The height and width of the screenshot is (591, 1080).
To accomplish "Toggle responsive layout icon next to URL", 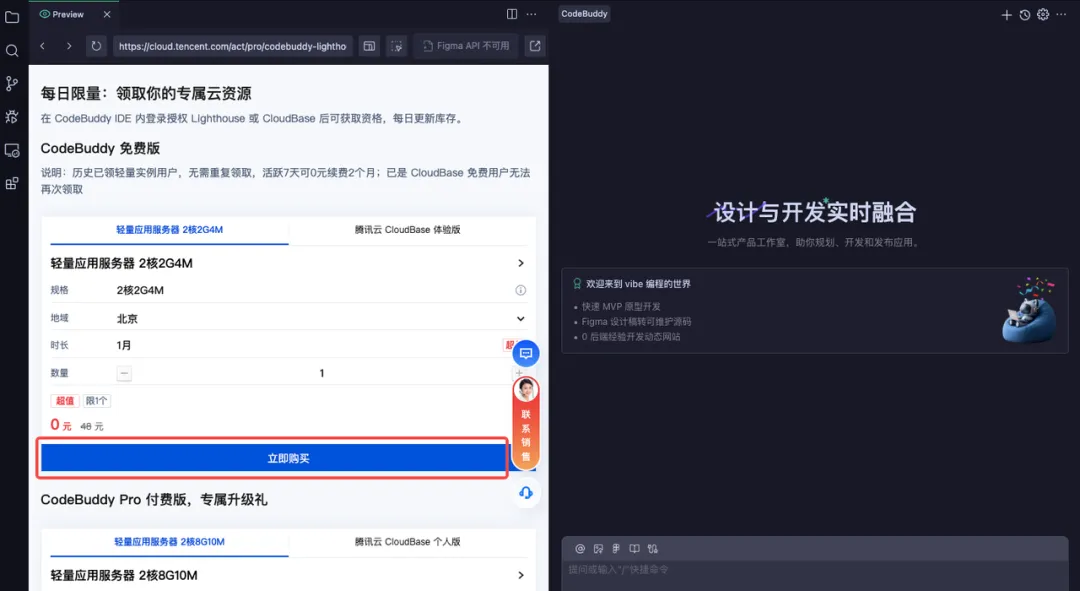I will 369,46.
